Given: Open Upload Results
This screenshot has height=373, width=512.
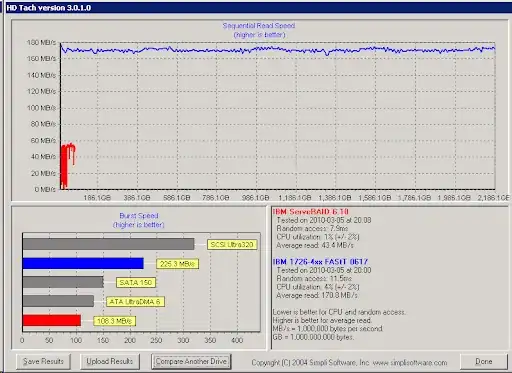Looking at the screenshot, I should [110, 361].
